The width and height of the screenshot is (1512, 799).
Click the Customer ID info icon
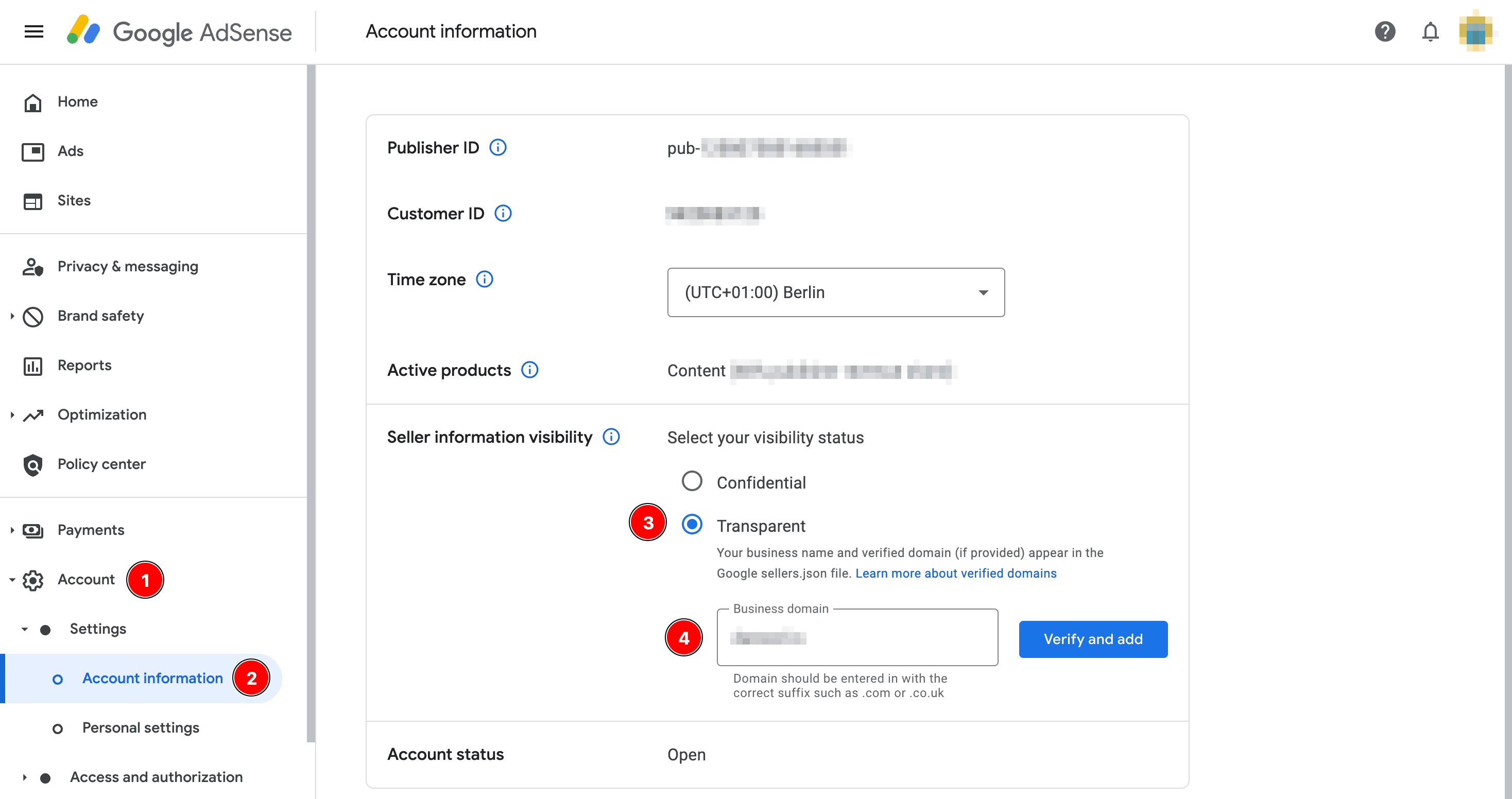tap(503, 214)
